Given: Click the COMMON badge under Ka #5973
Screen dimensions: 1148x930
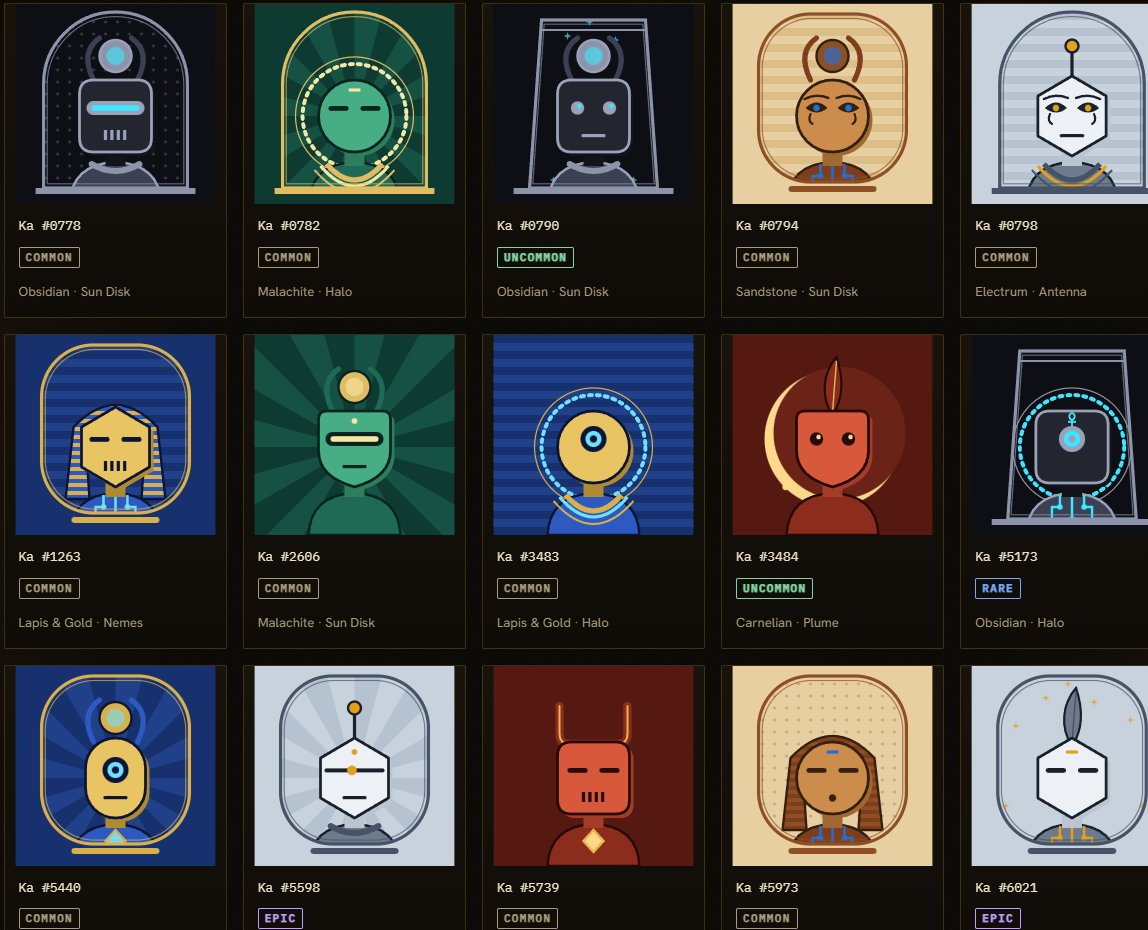Looking at the screenshot, I should (x=767, y=918).
